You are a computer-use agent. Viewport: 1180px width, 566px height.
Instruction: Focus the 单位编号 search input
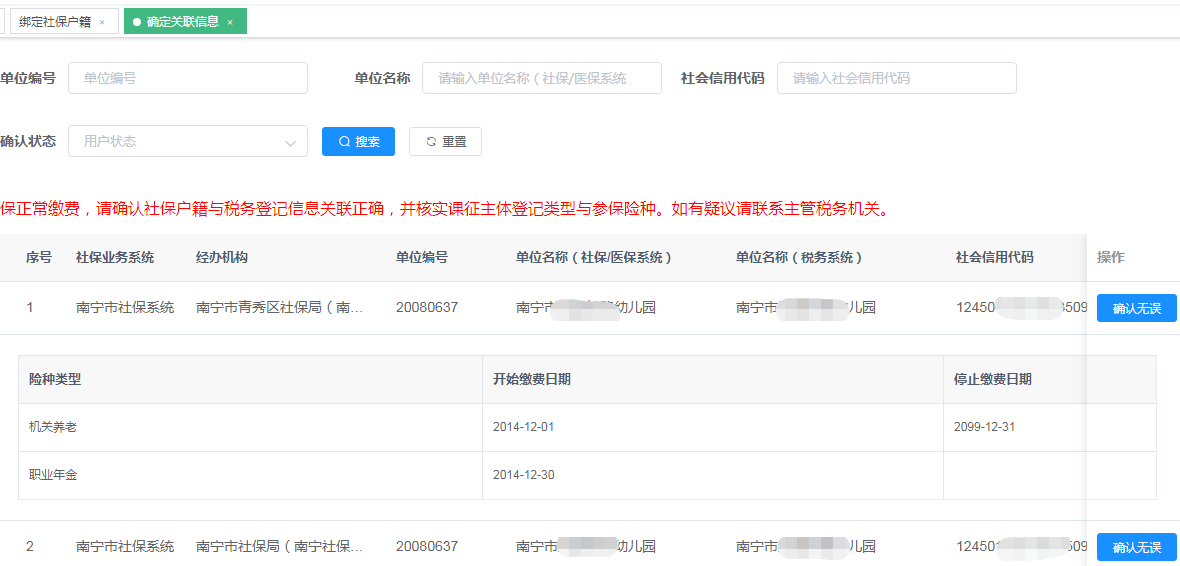(187, 78)
